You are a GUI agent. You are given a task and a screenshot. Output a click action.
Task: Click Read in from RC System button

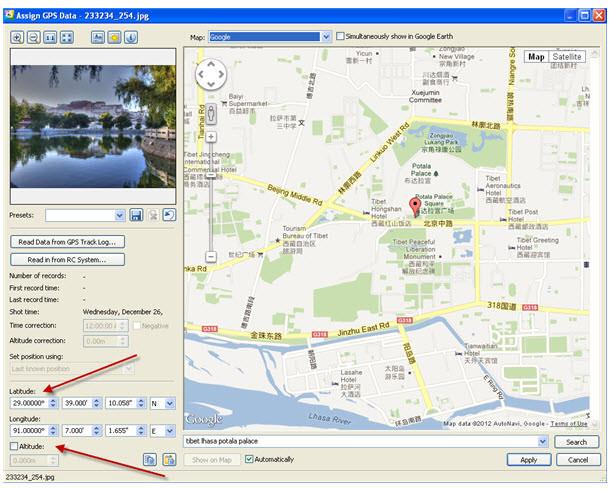pyautogui.click(x=67, y=259)
